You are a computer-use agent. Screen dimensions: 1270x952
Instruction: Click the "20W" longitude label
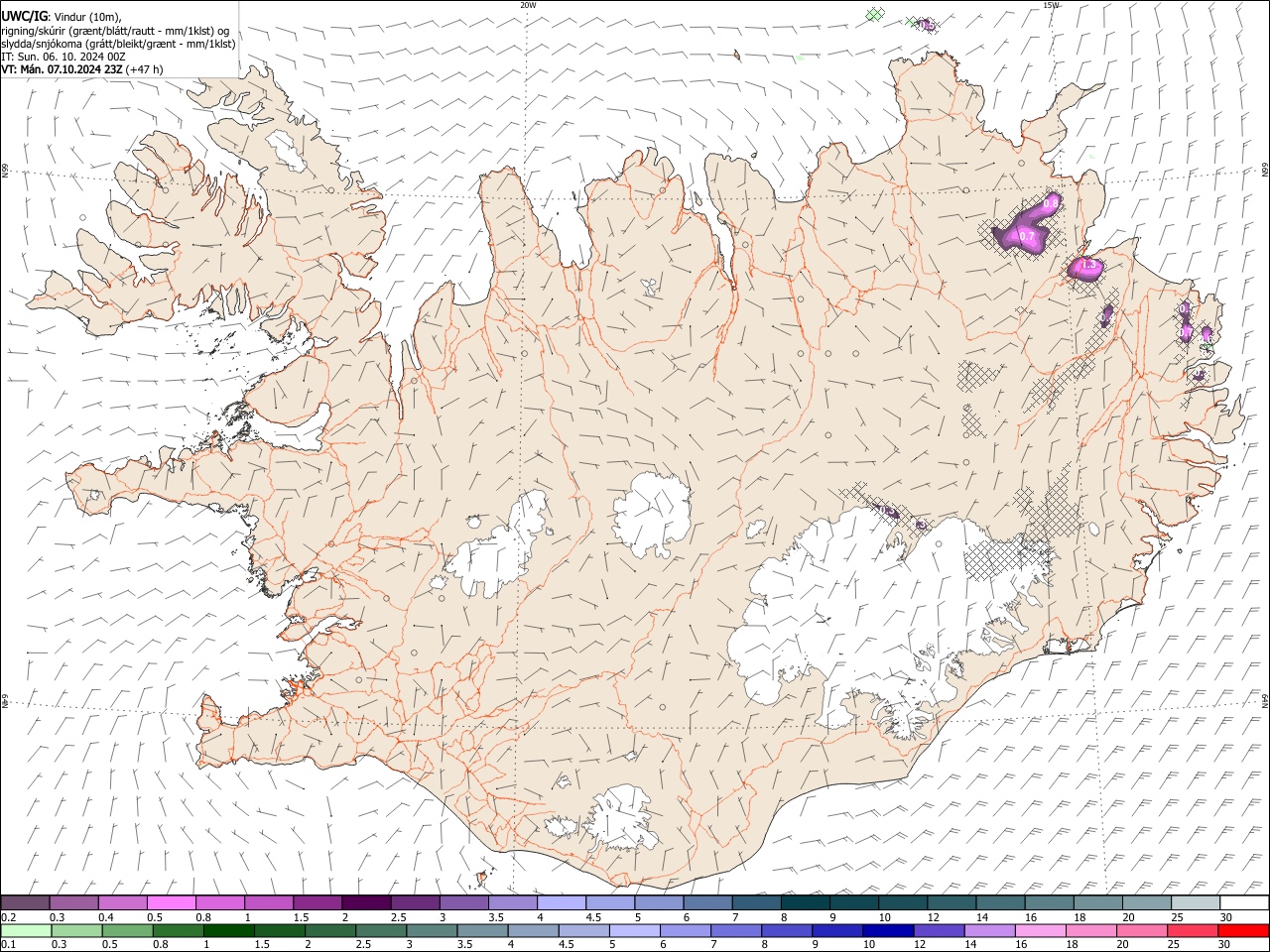(x=528, y=5)
